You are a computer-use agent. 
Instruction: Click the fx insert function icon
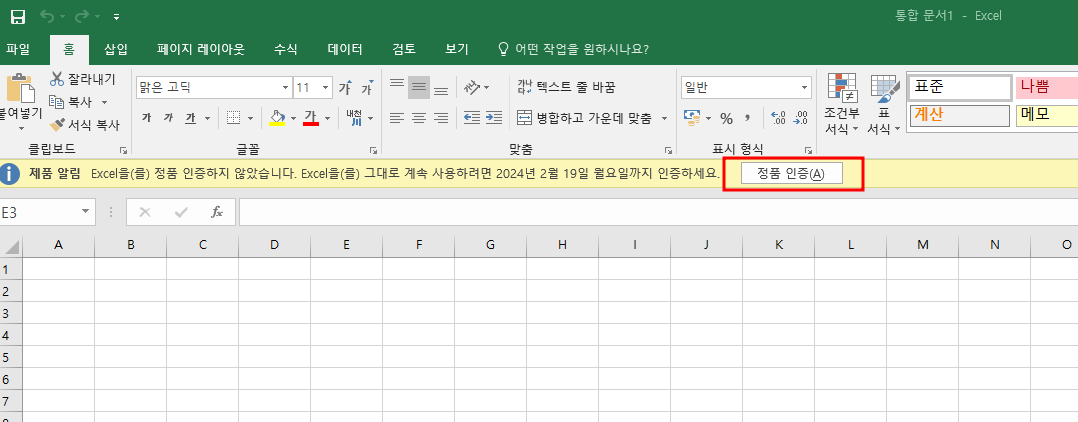coord(217,212)
